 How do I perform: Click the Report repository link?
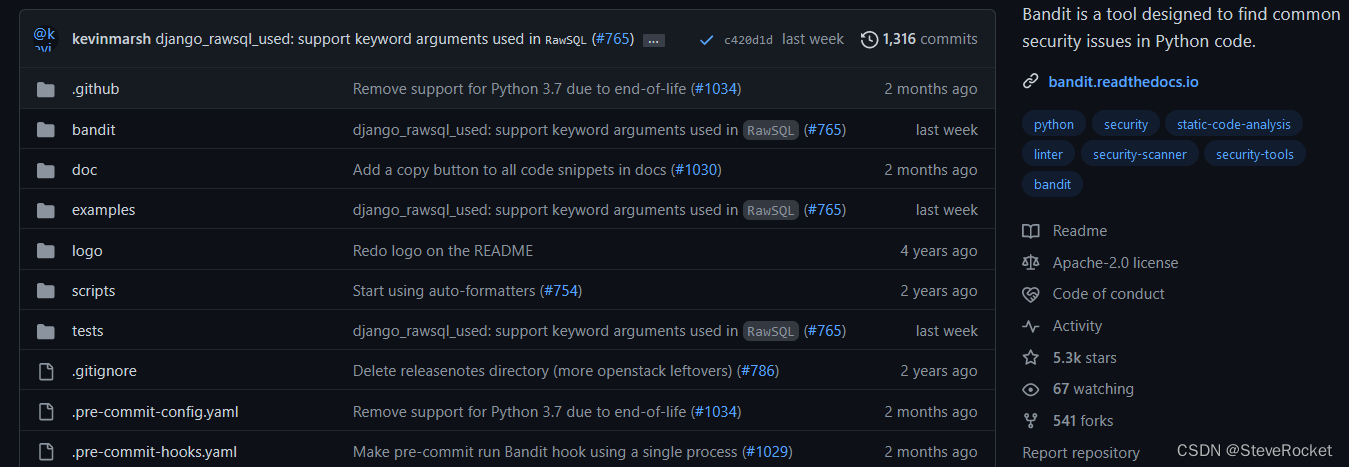pos(1081,453)
